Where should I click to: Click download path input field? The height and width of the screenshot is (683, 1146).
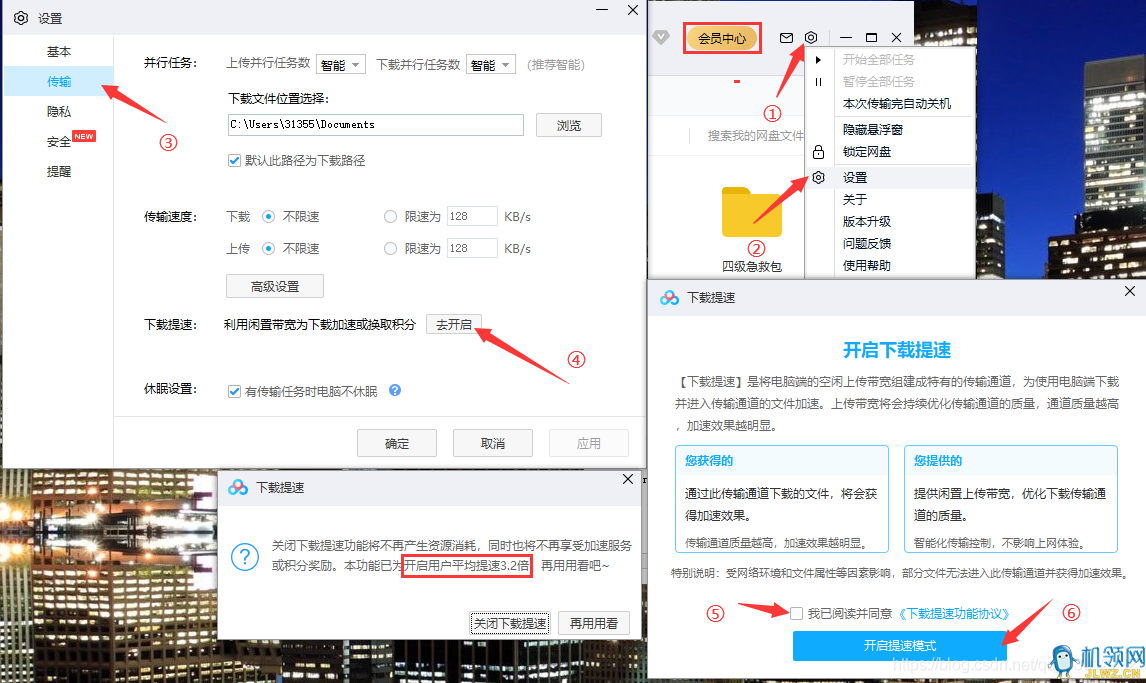point(376,125)
